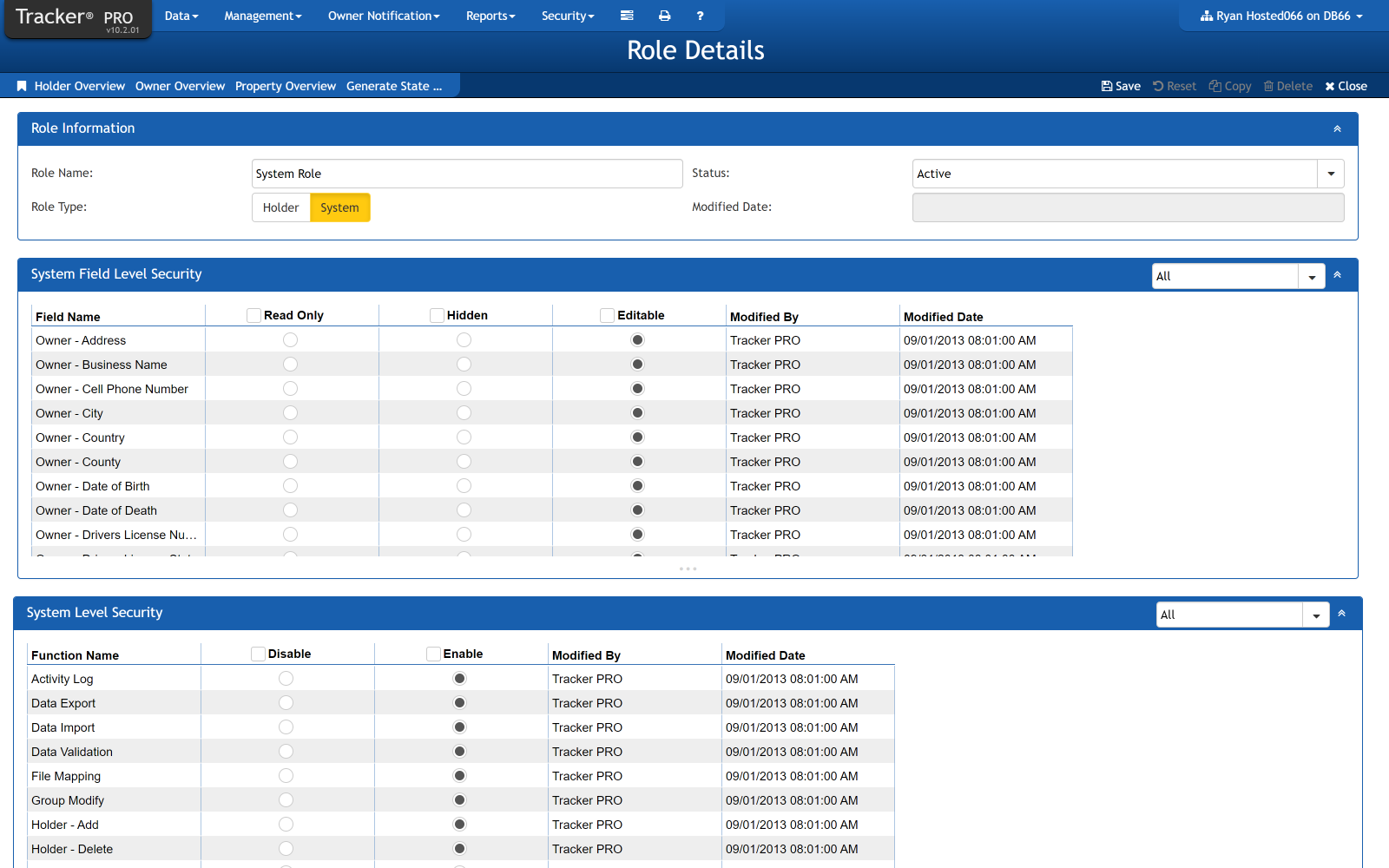Select the Holder role type button

(280, 207)
